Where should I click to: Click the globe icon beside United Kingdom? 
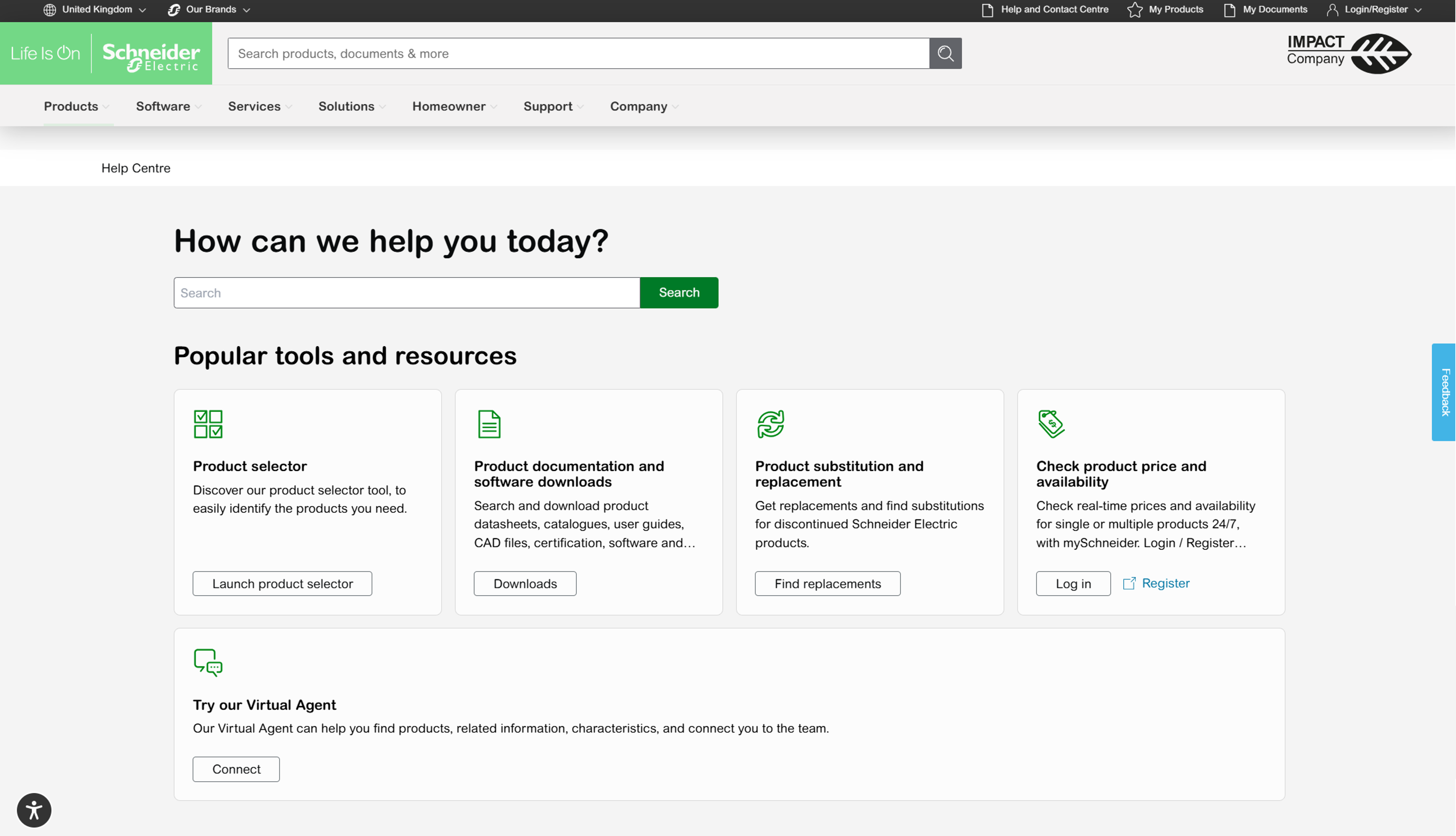(x=50, y=10)
